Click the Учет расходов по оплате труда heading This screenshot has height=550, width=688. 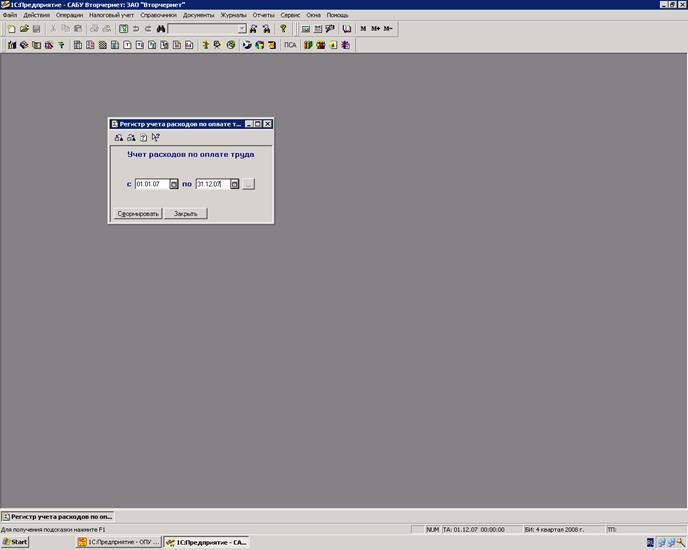pos(190,155)
